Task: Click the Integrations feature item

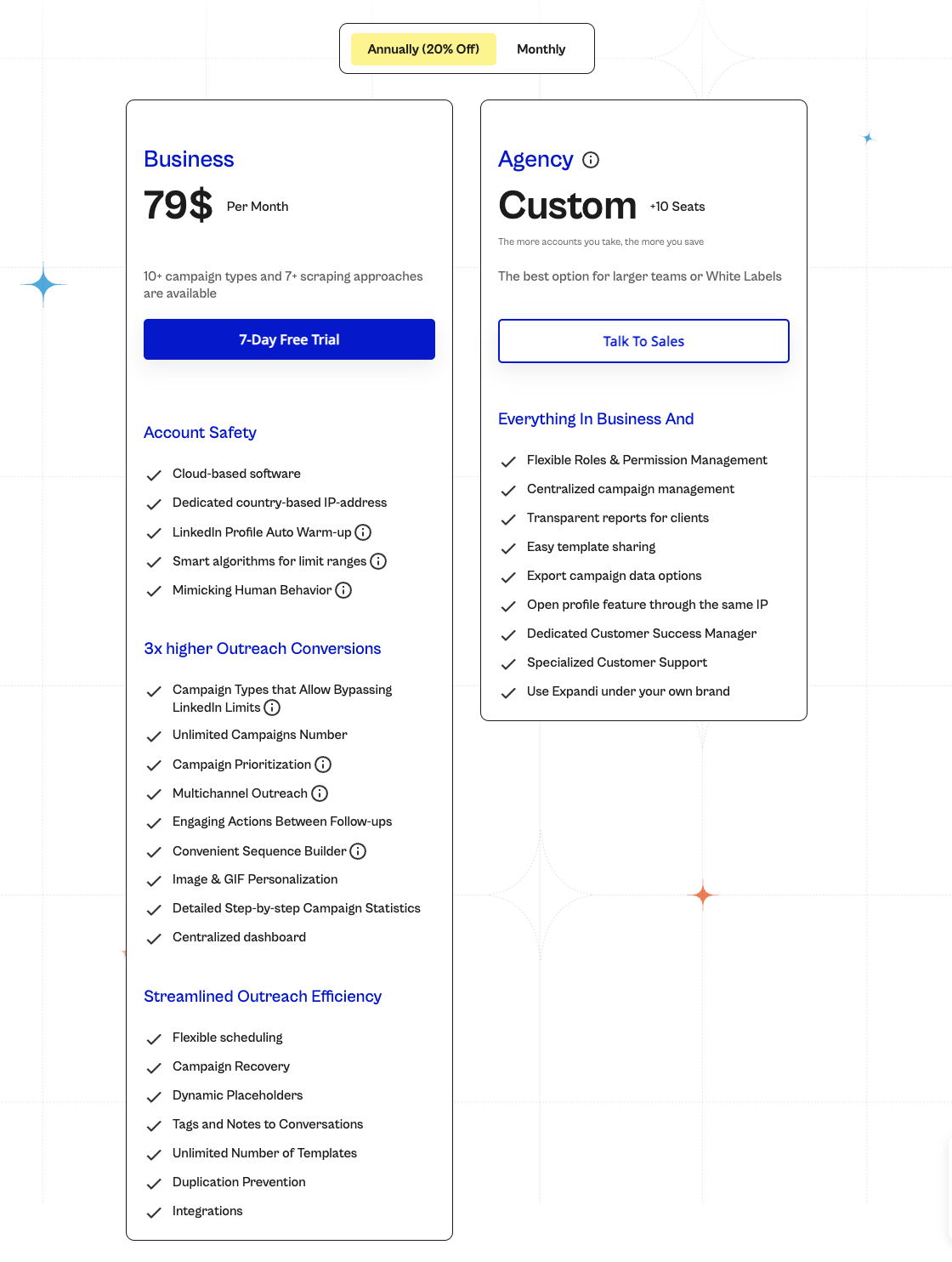Action: (207, 1211)
